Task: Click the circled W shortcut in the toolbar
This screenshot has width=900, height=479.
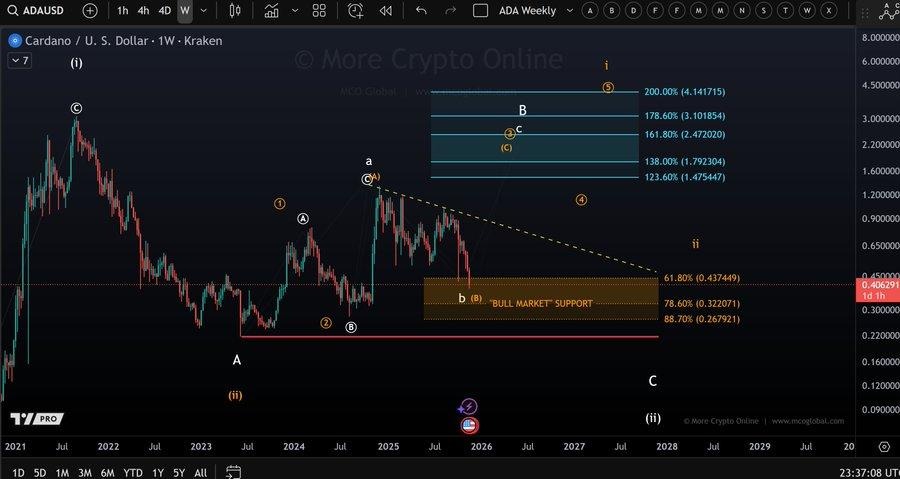Action: (x=807, y=10)
